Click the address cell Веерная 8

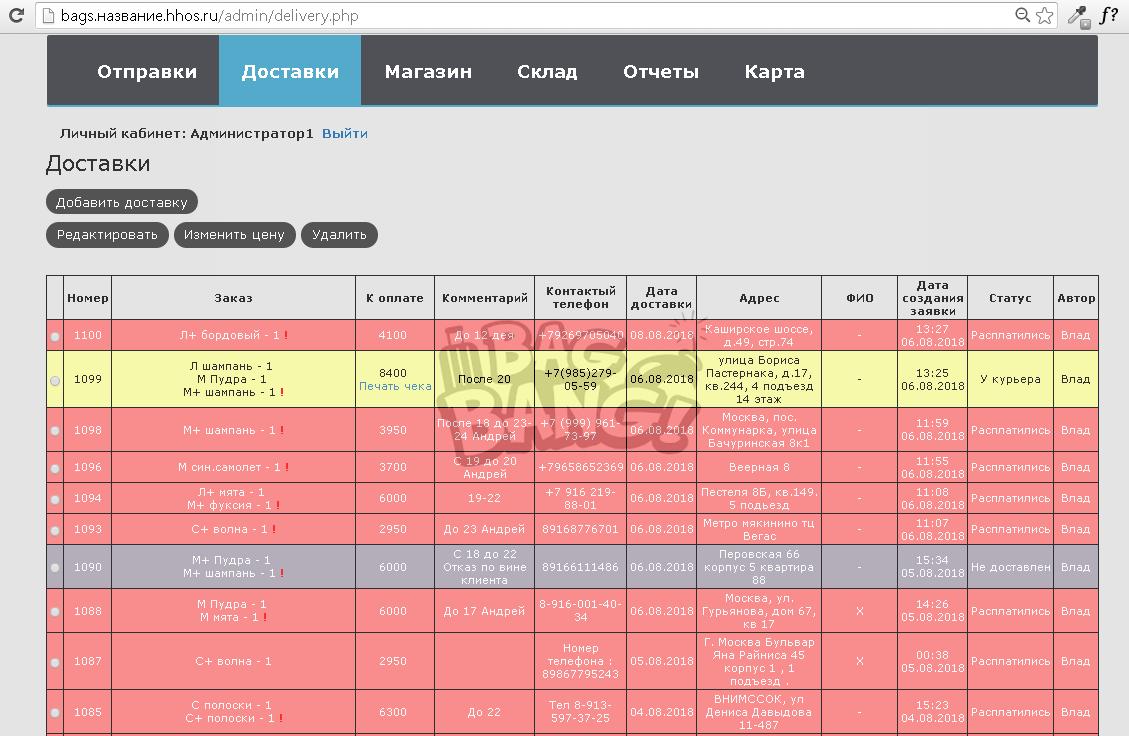[759, 467]
